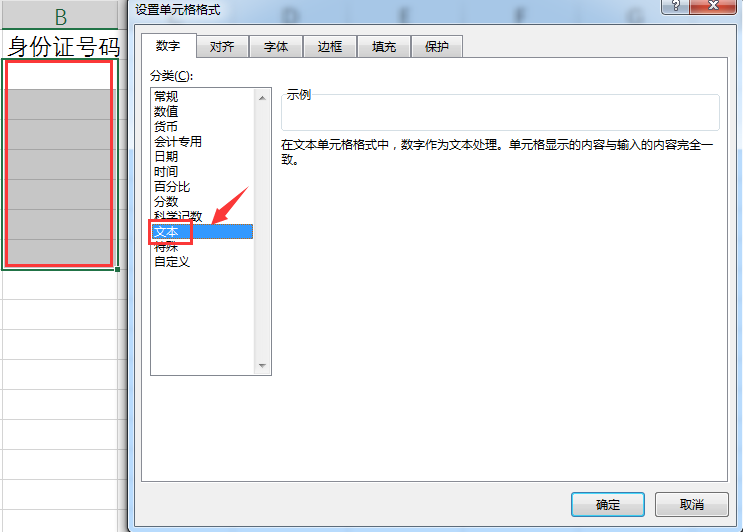This screenshot has height=532, width=743.
Task: Select 会计专用 category
Action: click(178, 141)
